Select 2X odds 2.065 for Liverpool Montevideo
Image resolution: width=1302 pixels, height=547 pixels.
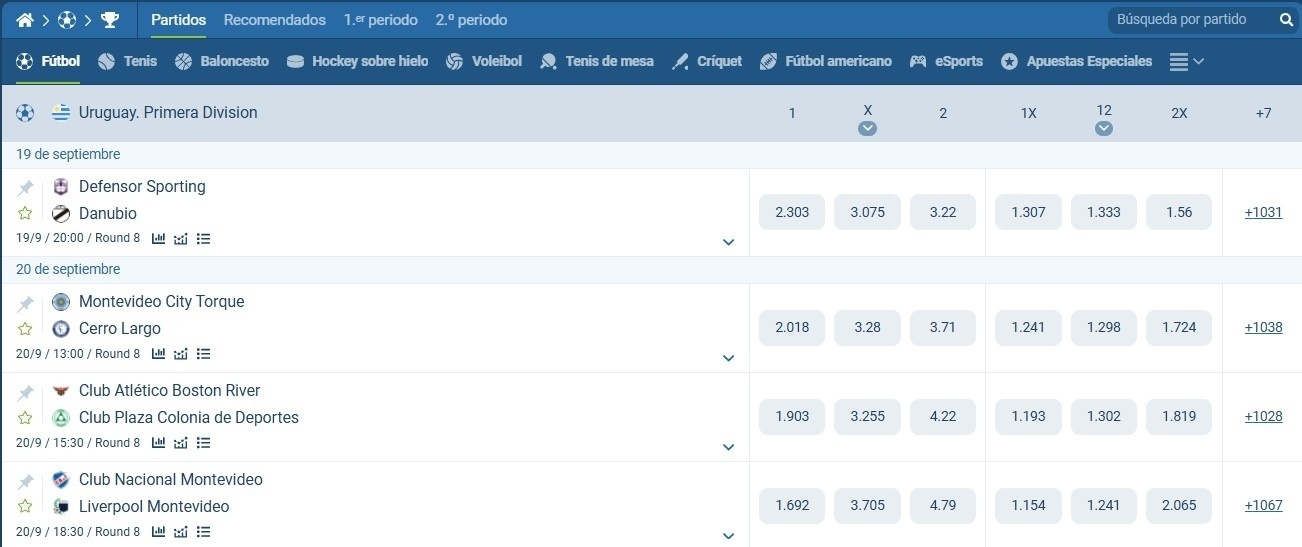(1179, 505)
